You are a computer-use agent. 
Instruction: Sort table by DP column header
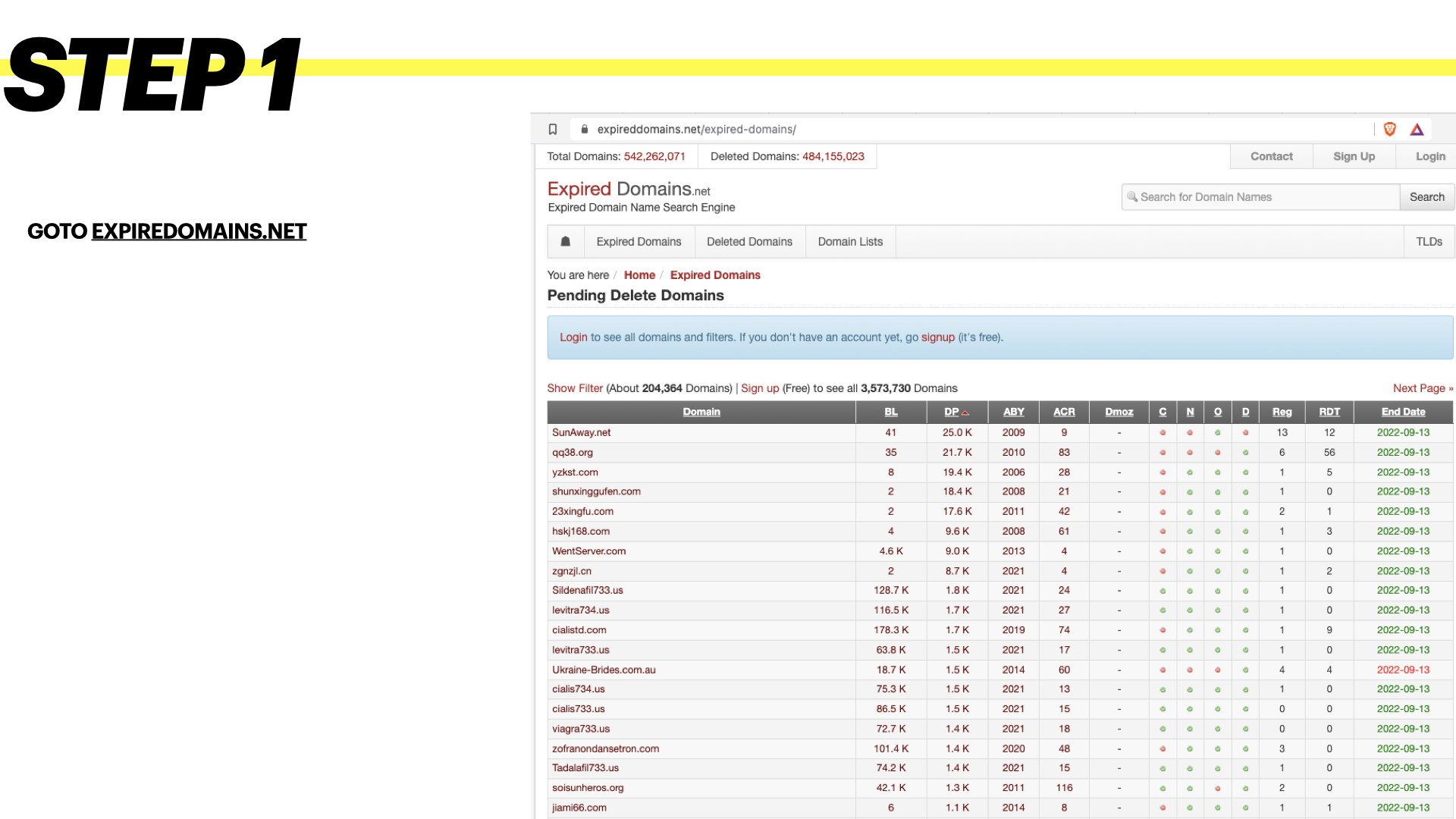[x=952, y=412]
